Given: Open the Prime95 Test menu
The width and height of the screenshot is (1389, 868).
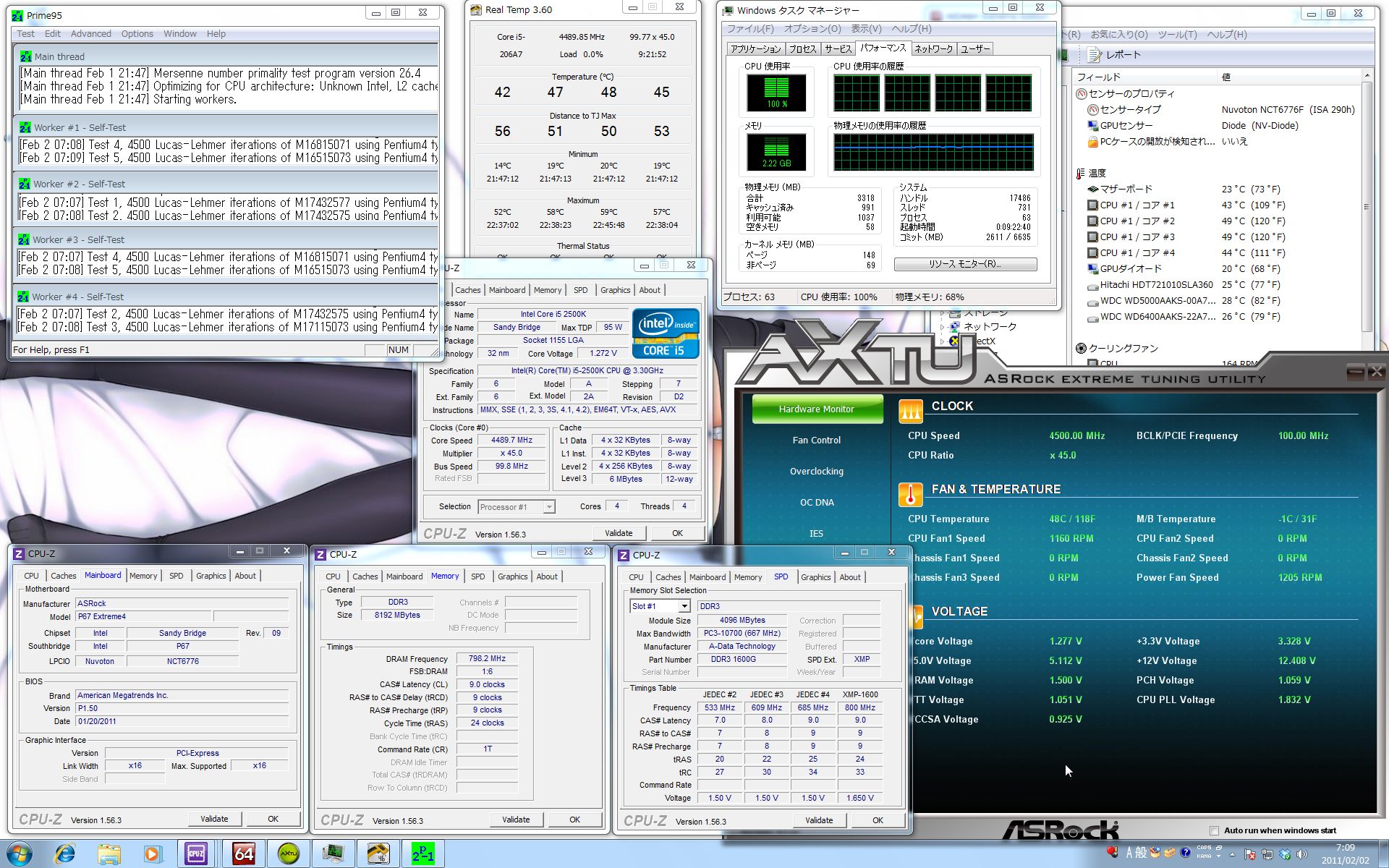Looking at the screenshot, I should [x=26, y=34].
